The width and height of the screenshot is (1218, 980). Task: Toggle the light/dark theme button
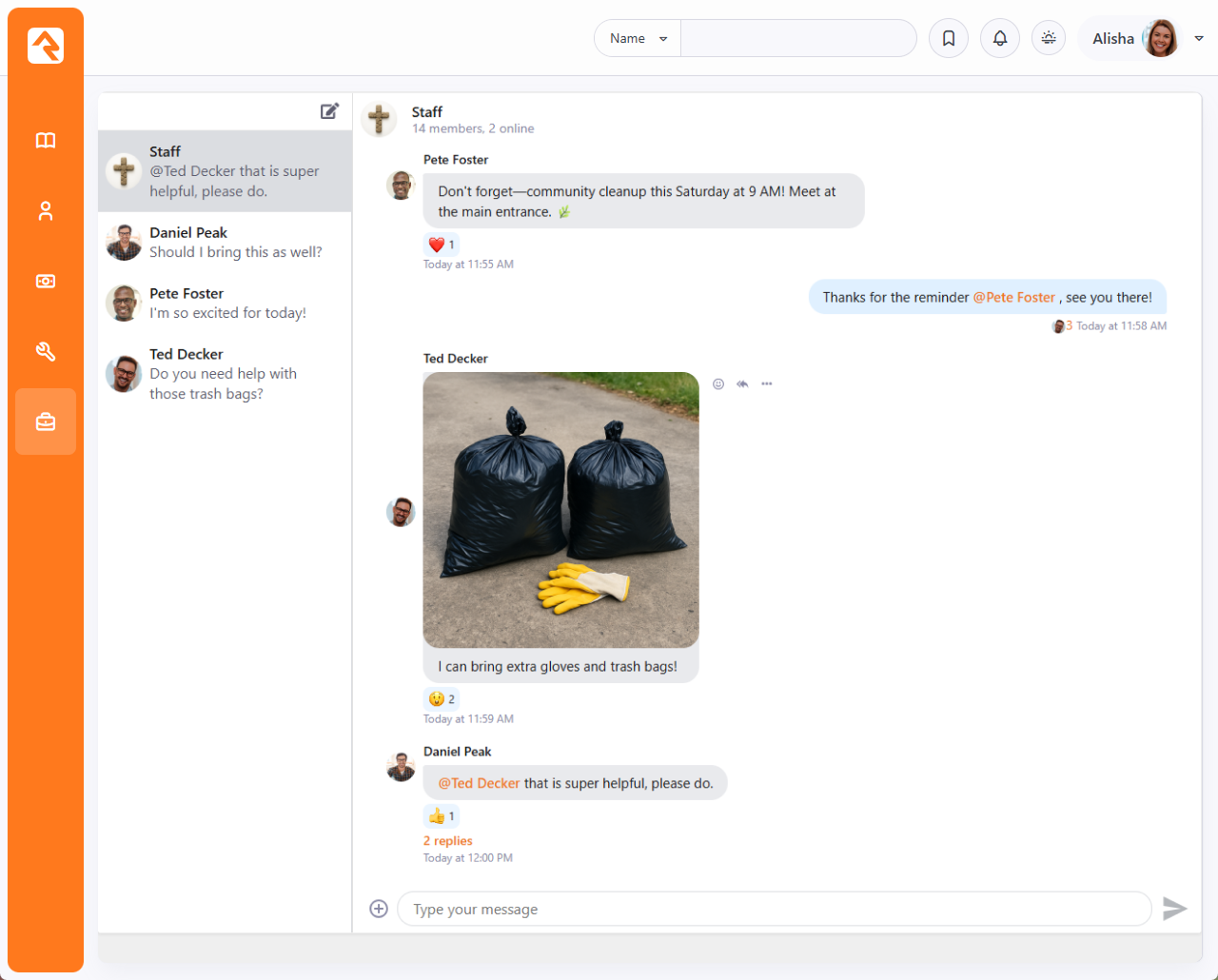click(x=1049, y=38)
